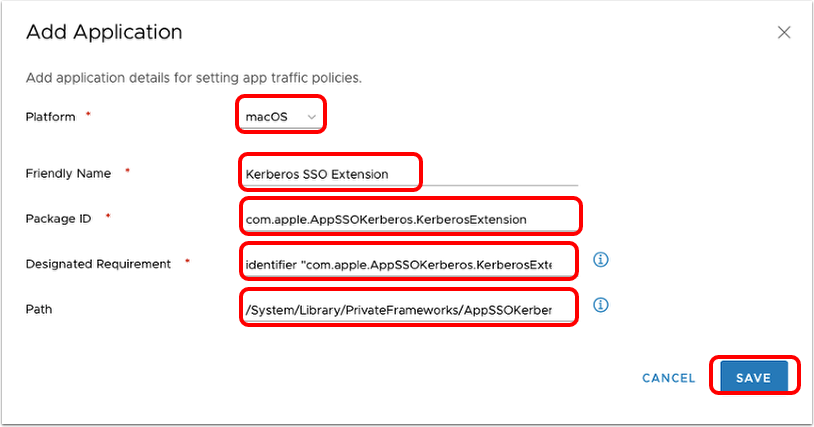Click the CANCEL link

pyautogui.click(x=668, y=378)
